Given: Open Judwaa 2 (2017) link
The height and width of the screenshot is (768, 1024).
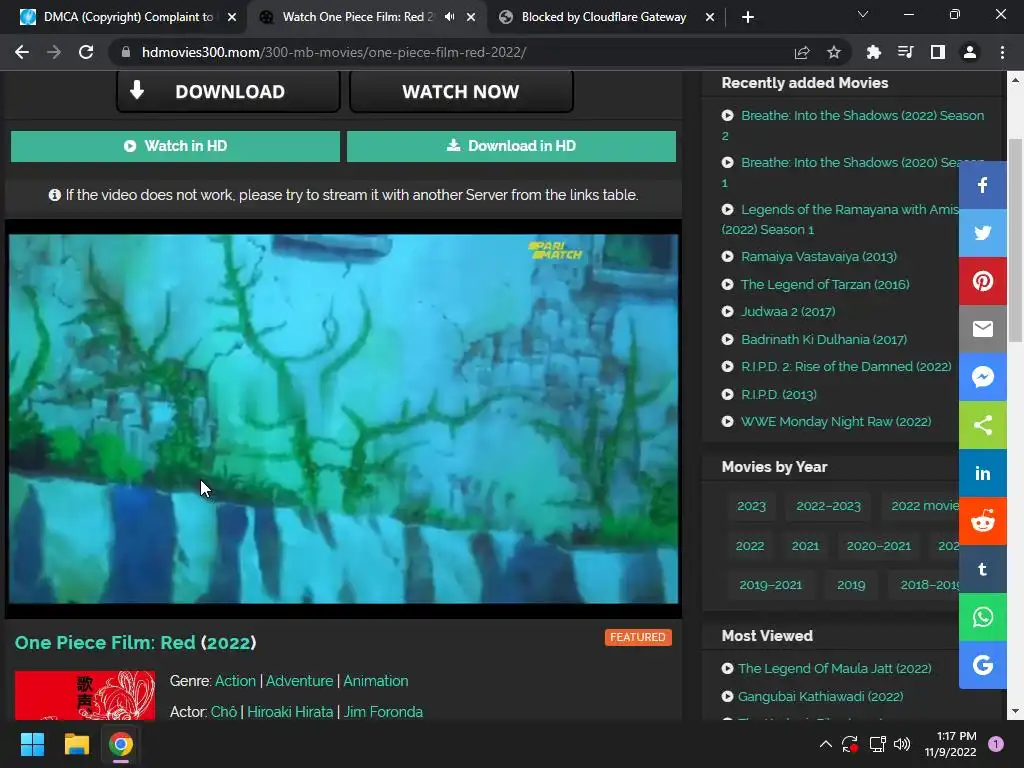Looking at the screenshot, I should 788,312.
